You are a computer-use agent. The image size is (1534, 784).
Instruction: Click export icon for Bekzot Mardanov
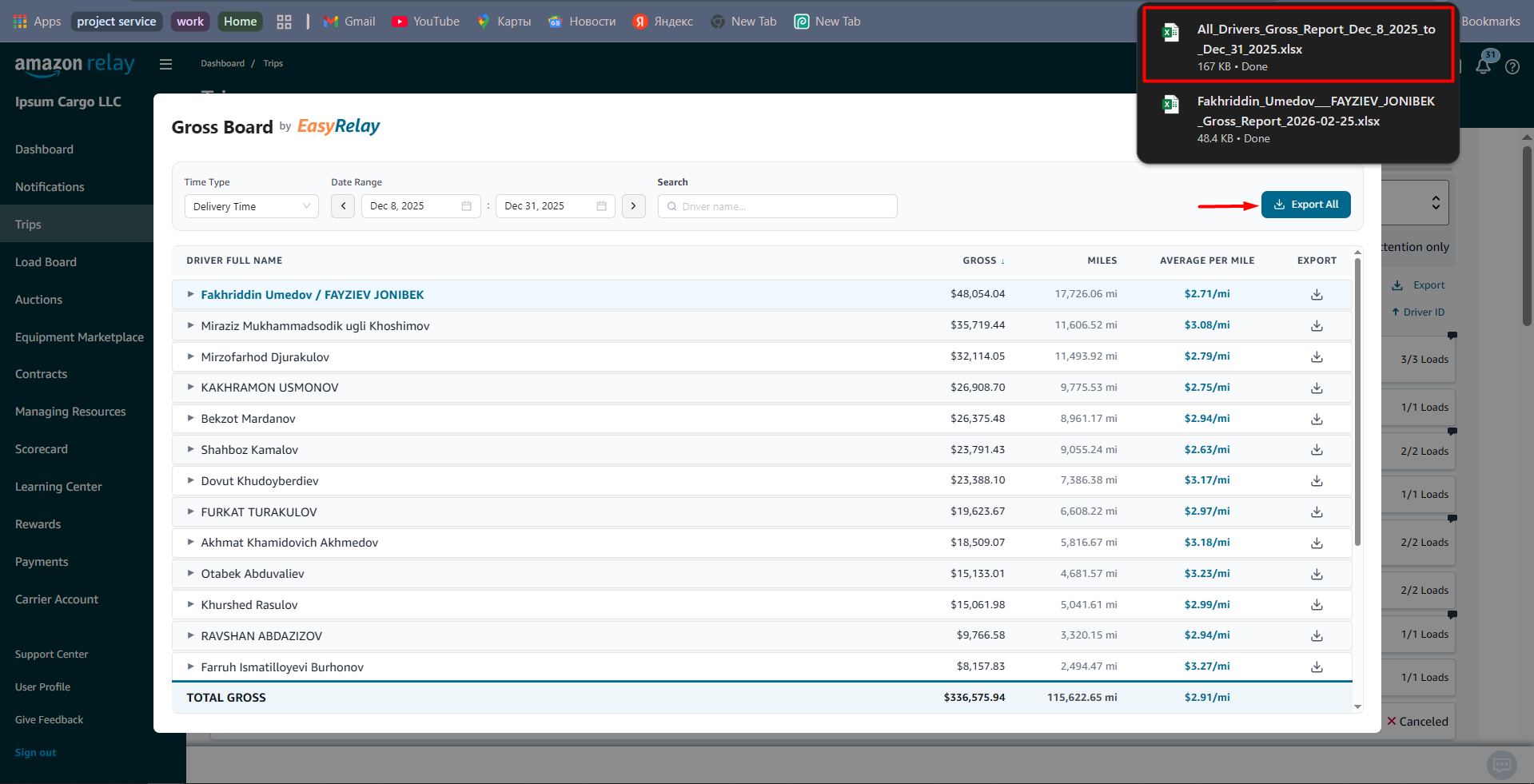click(x=1317, y=420)
